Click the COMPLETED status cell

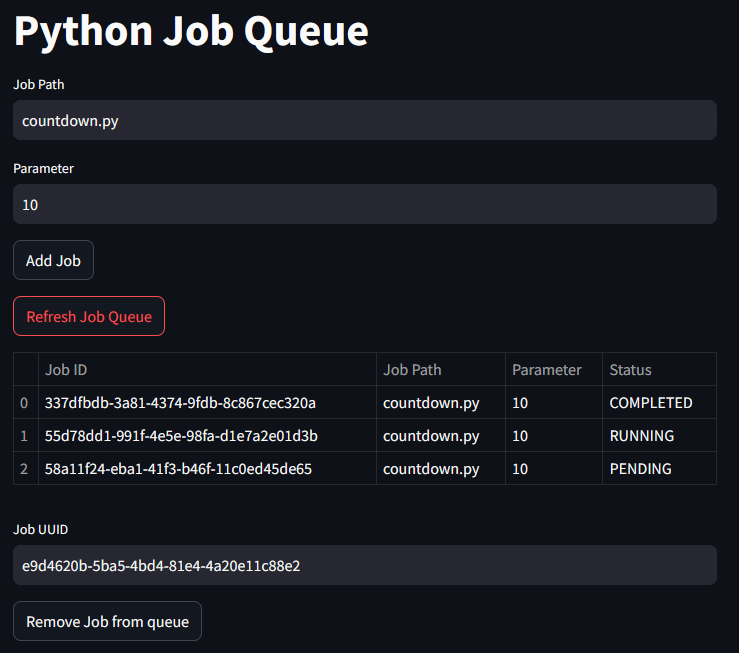tap(651, 403)
